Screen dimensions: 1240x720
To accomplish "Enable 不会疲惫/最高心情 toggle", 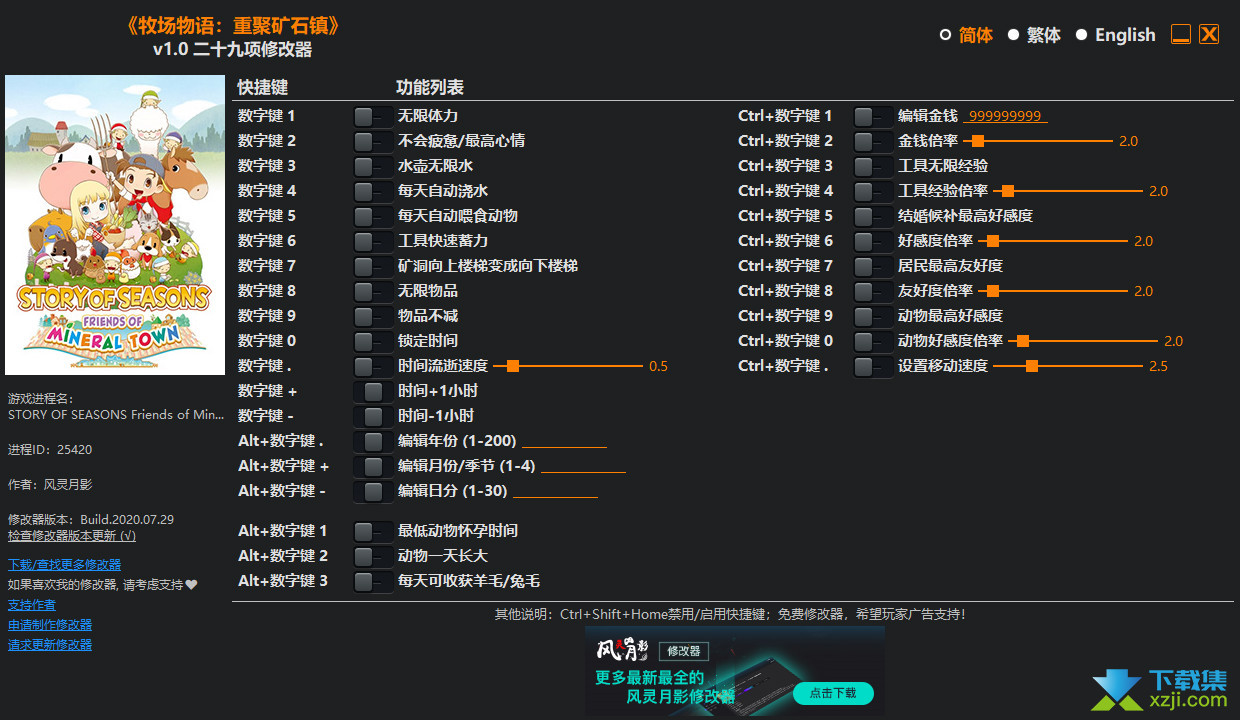I will (x=373, y=141).
